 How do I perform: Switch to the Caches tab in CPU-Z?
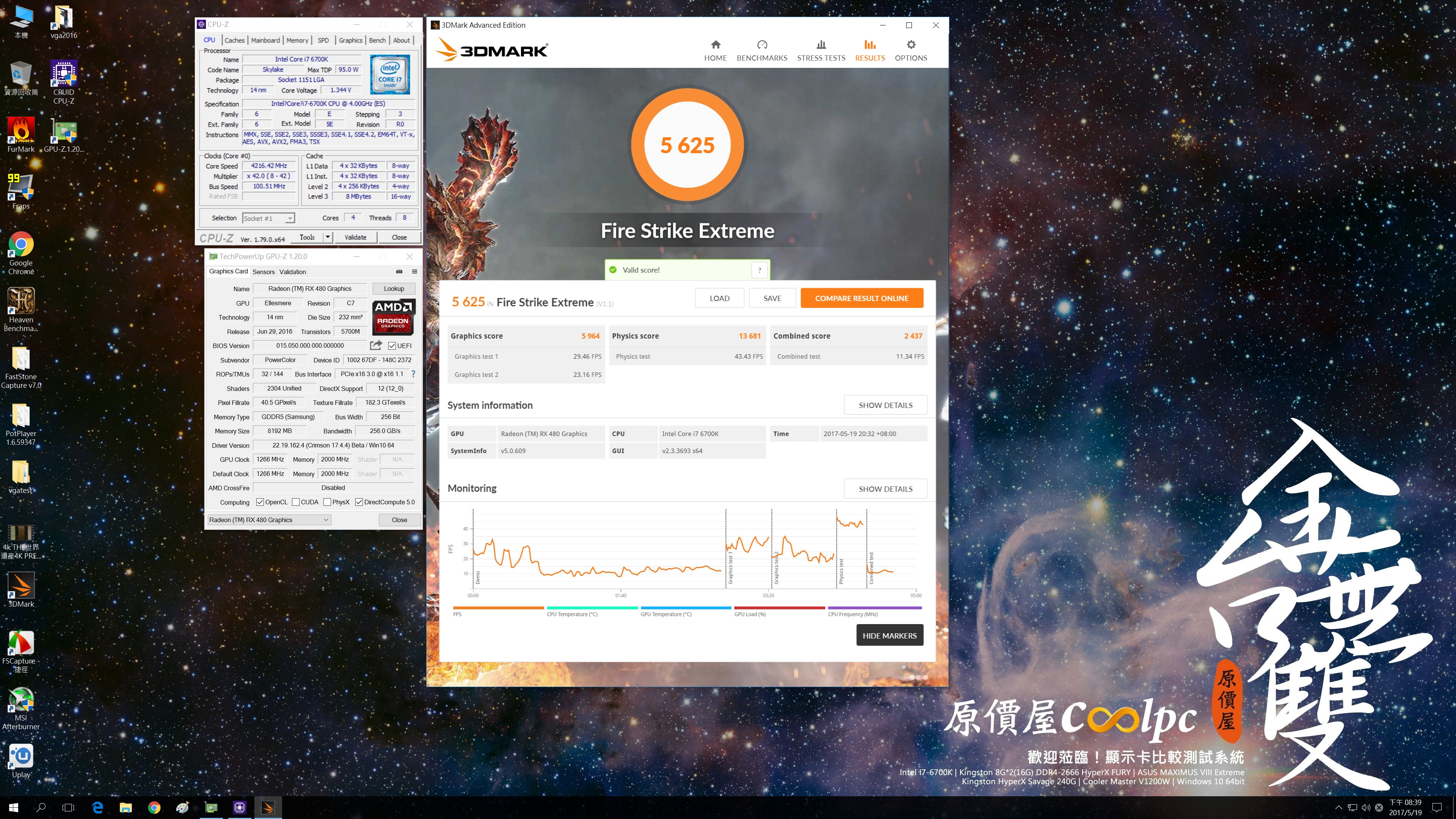235,40
